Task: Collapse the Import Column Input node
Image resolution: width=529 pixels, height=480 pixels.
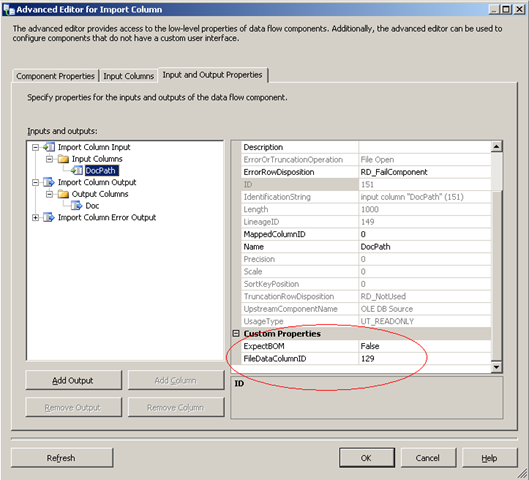Action: (35, 147)
